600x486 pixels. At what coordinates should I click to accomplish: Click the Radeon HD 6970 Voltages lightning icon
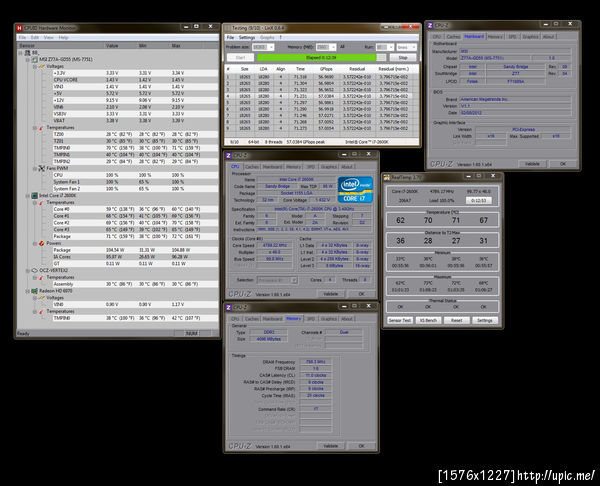coord(41,298)
